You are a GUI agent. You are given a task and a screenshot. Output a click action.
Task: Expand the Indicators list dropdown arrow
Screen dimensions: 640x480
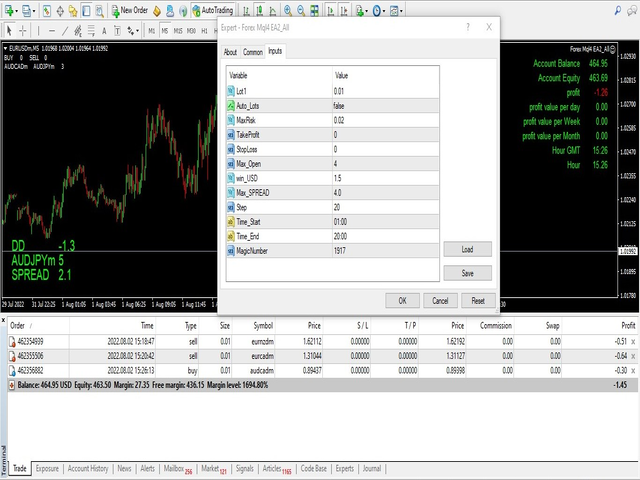tap(367, 11)
